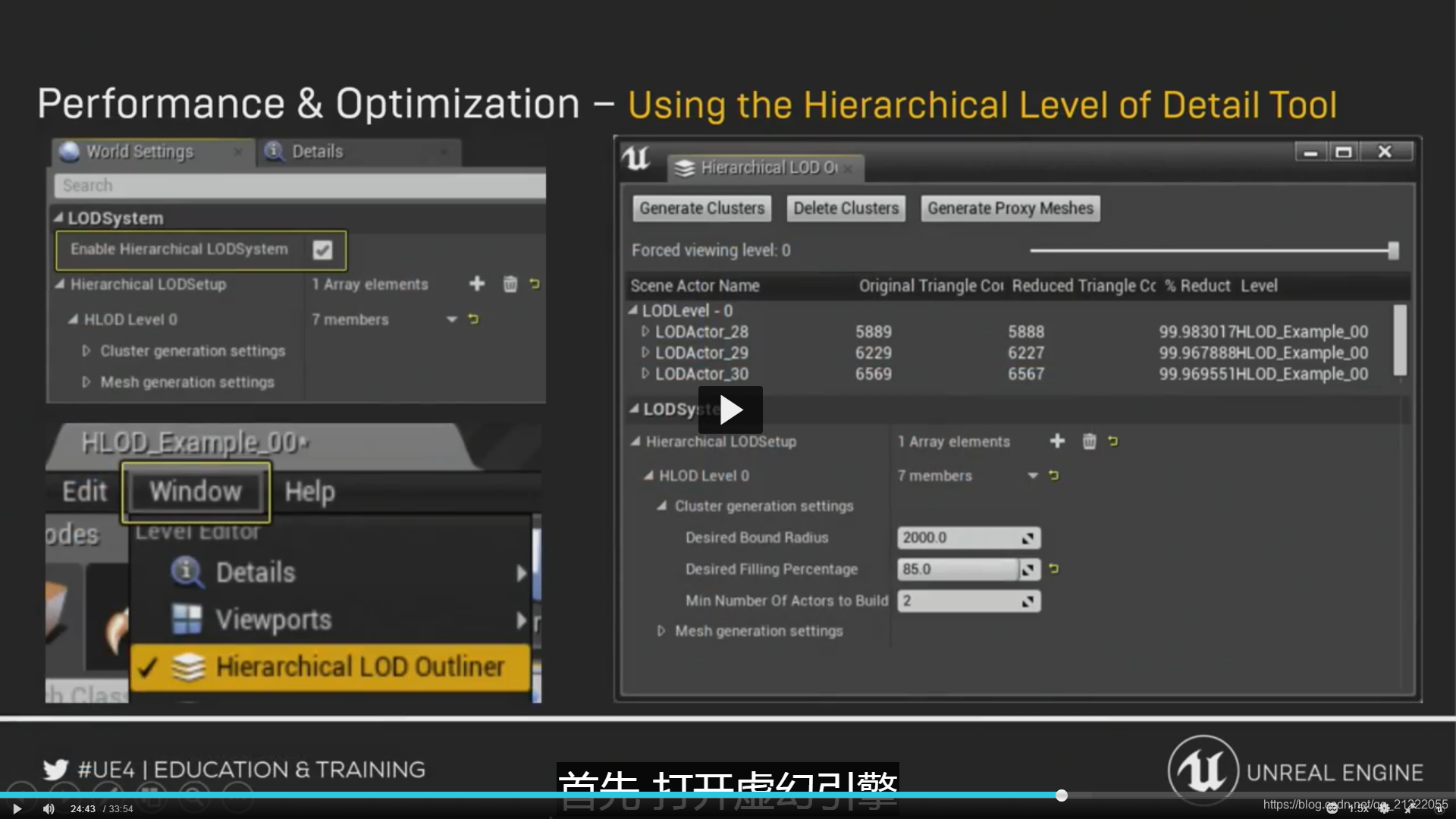Open the Window menu

196,491
